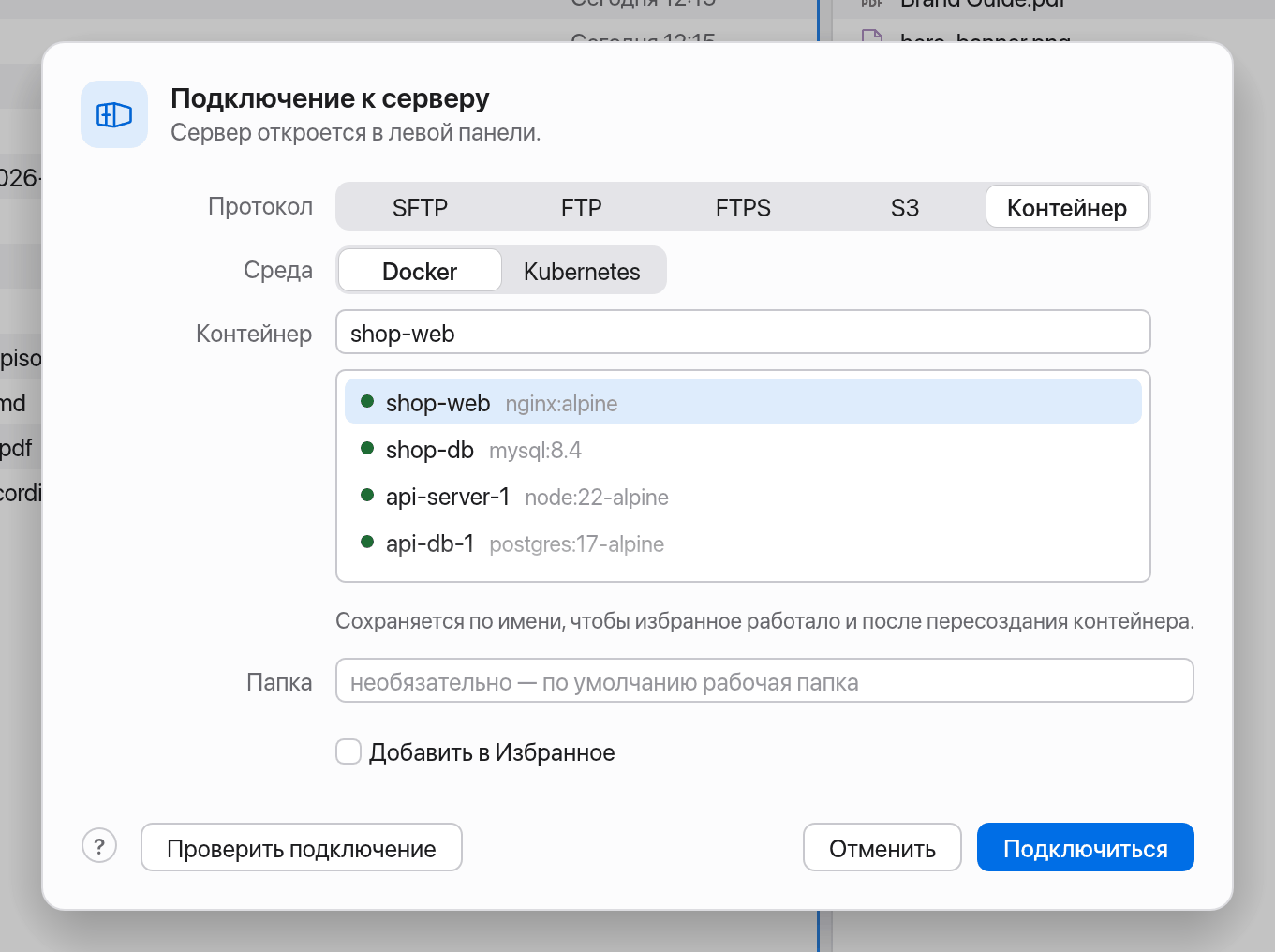The height and width of the screenshot is (952, 1275).
Task: Click the Проверить подключение button
Action: pos(302,847)
